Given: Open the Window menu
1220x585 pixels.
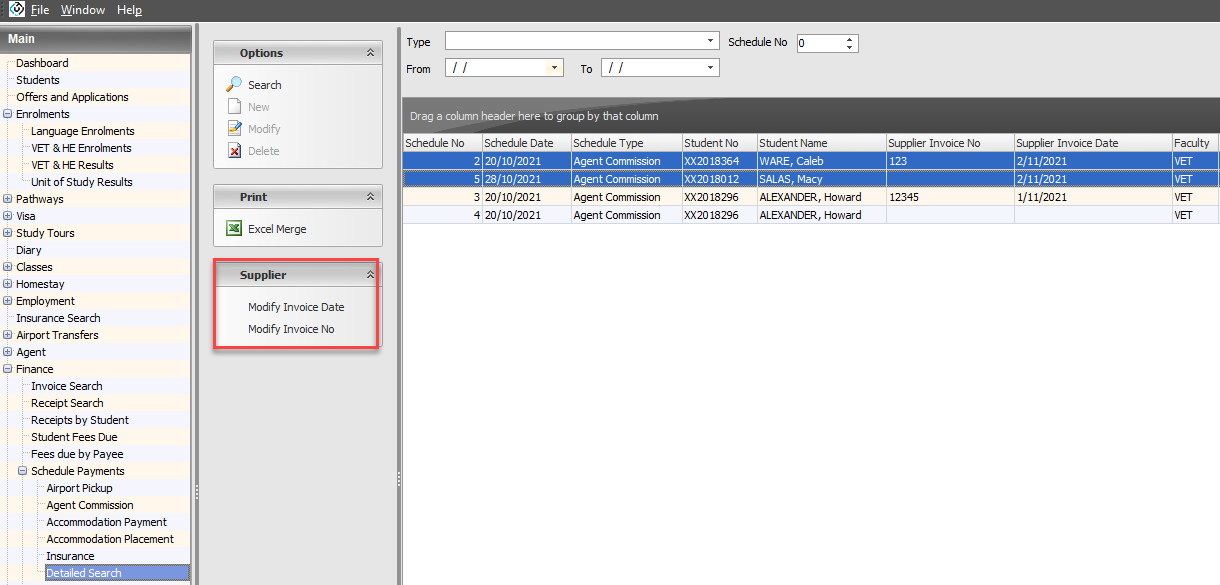Looking at the screenshot, I should [x=82, y=10].
